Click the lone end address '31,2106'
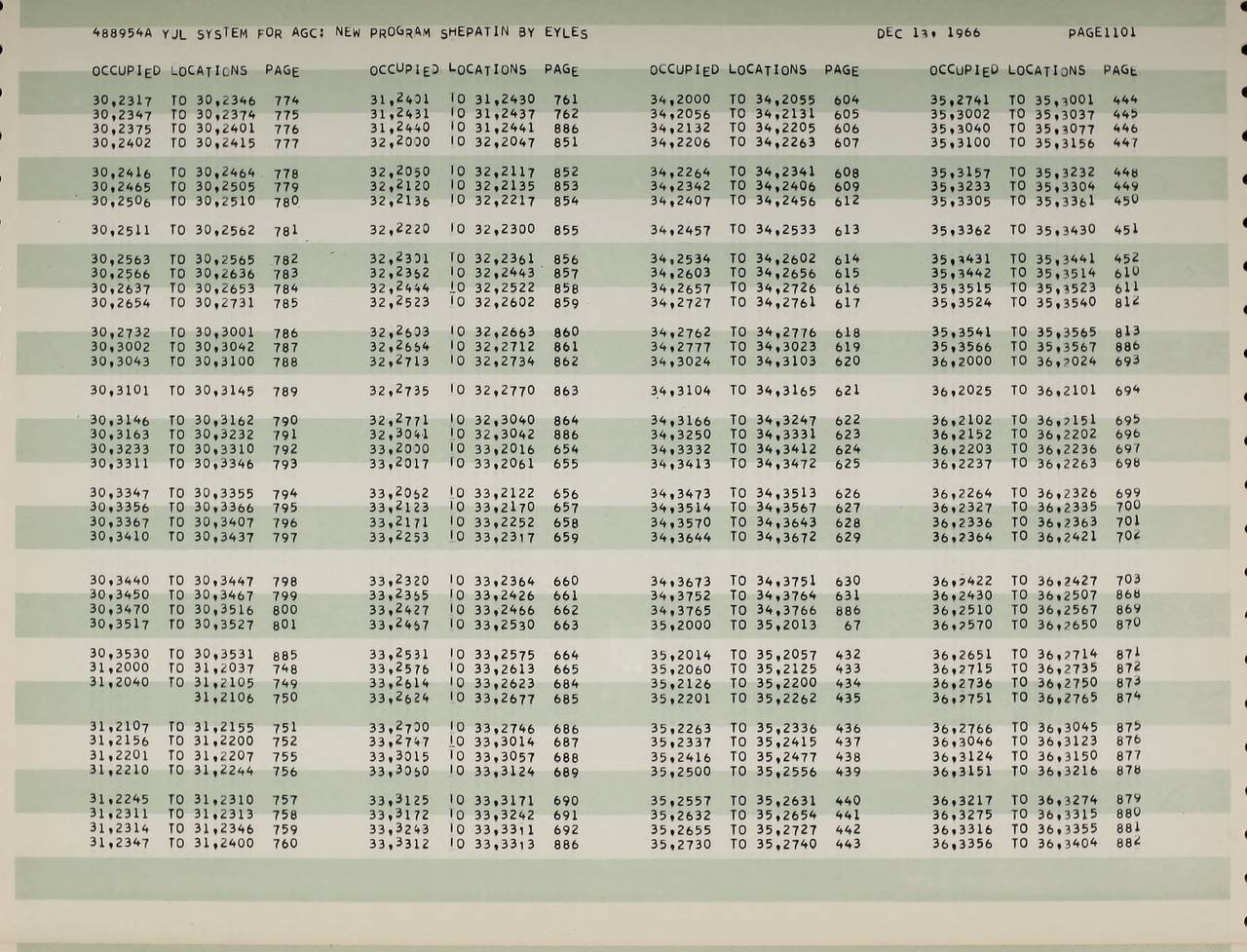Viewport: 1247px width, 952px height. click(x=225, y=697)
